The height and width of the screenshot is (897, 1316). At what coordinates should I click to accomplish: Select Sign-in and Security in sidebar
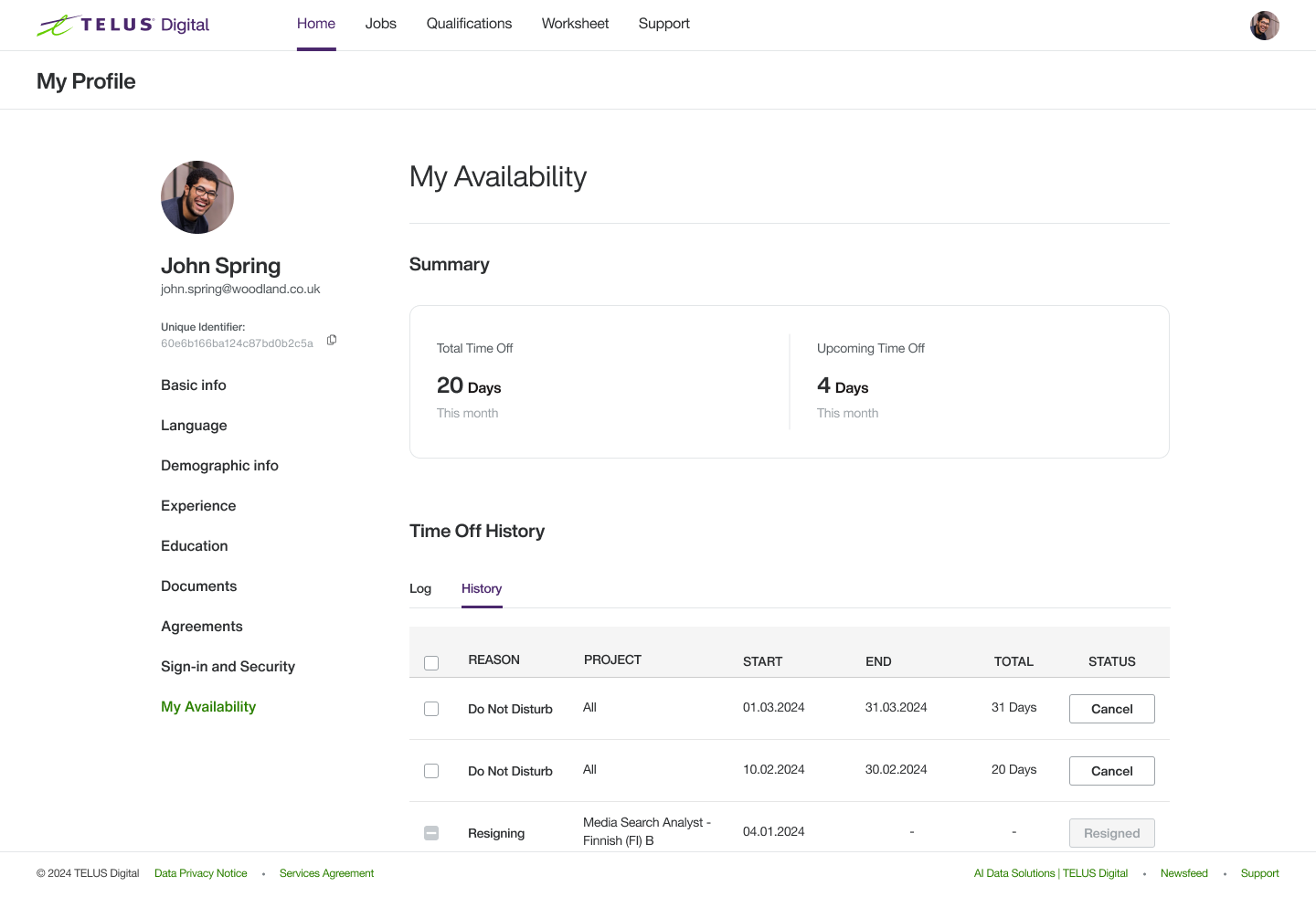228,666
